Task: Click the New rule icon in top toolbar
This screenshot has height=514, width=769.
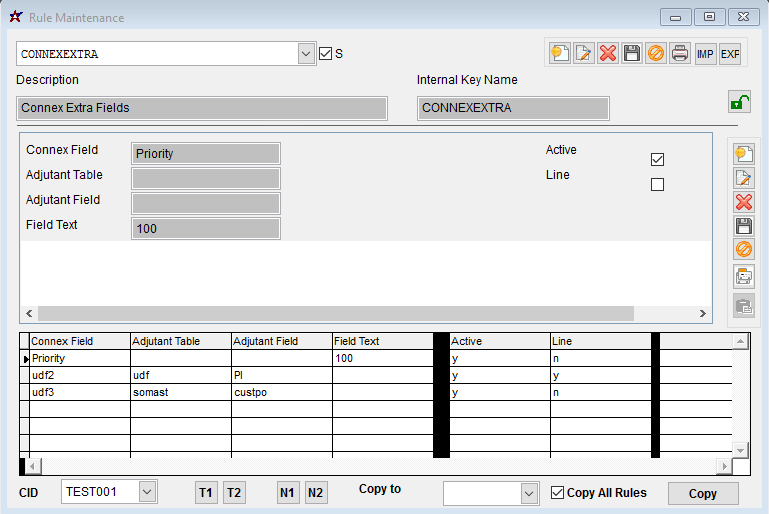Action: tap(560, 54)
